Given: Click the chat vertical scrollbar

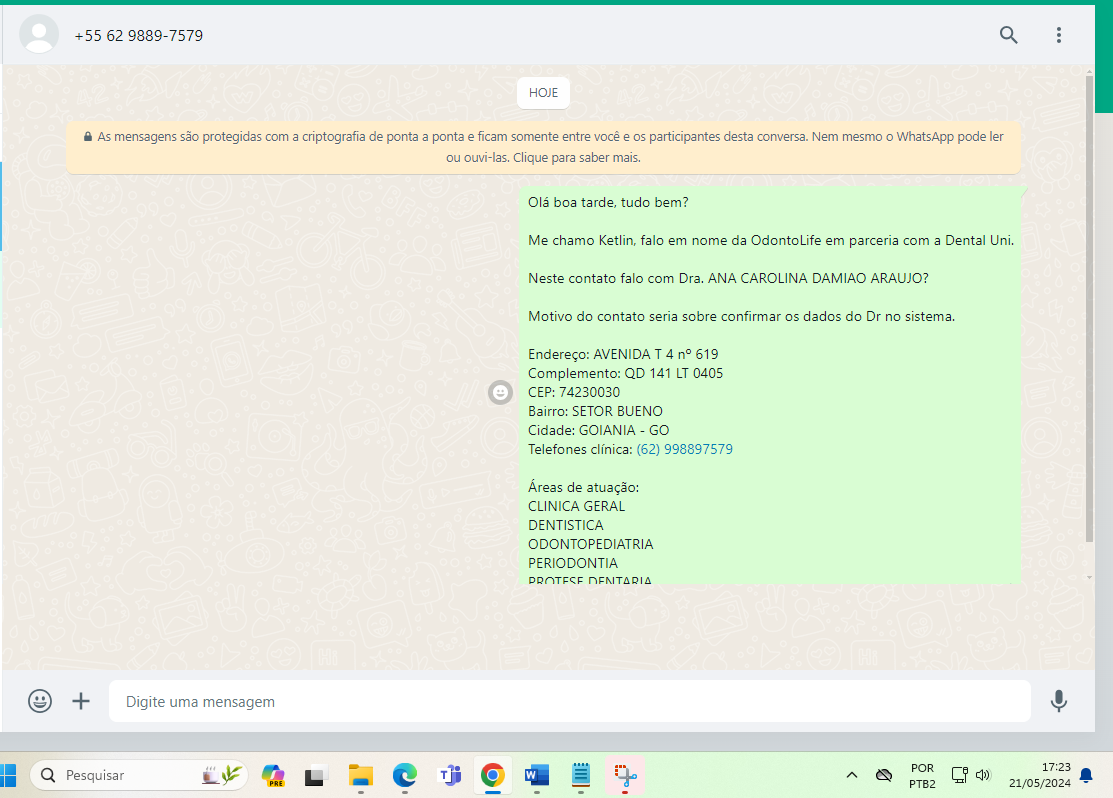Looking at the screenshot, I should pyautogui.click(x=1090, y=309).
